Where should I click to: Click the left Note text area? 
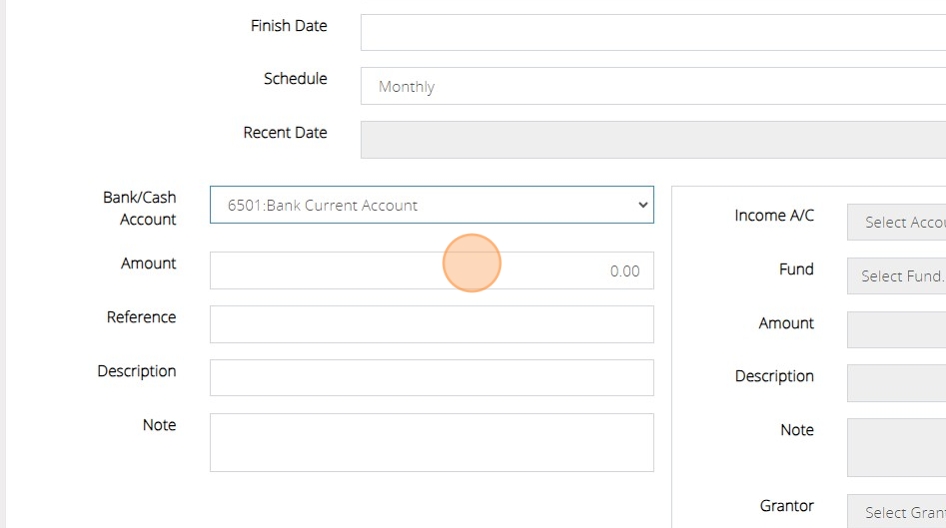(x=431, y=442)
